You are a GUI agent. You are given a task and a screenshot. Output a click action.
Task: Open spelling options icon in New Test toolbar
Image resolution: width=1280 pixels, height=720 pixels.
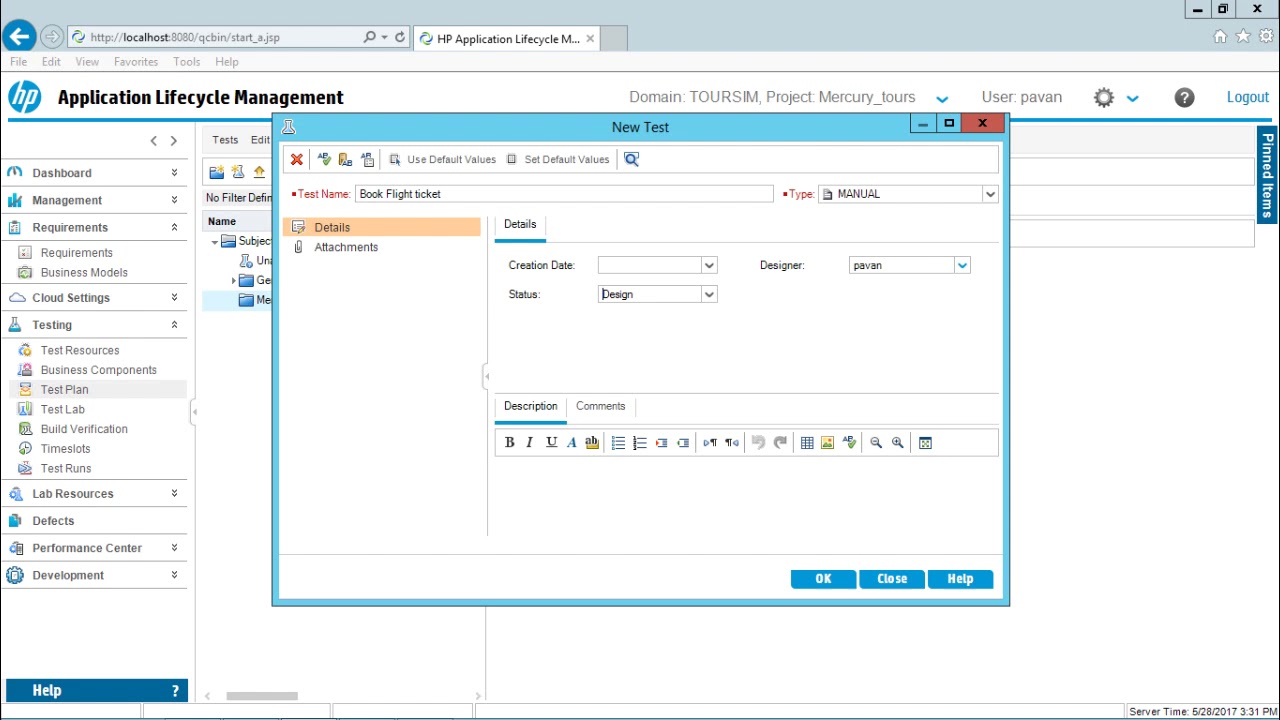click(368, 159)
